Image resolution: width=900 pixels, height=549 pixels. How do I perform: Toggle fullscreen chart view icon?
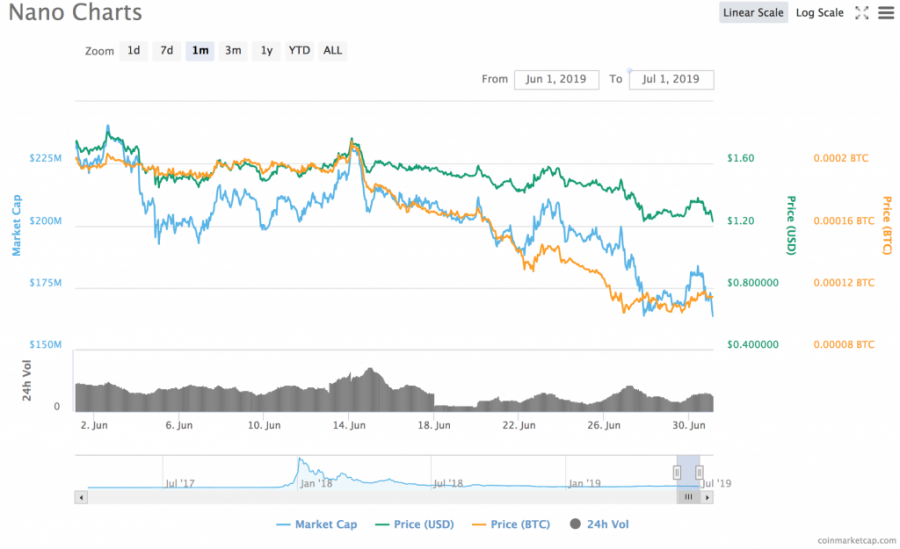[862, 13]
